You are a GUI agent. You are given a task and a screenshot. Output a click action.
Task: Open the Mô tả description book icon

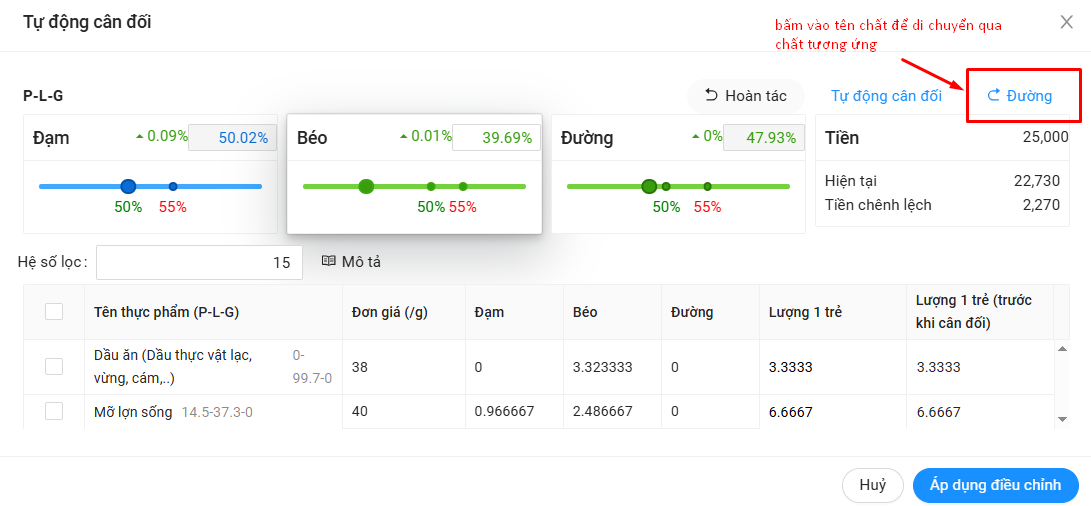pos(328,262)
